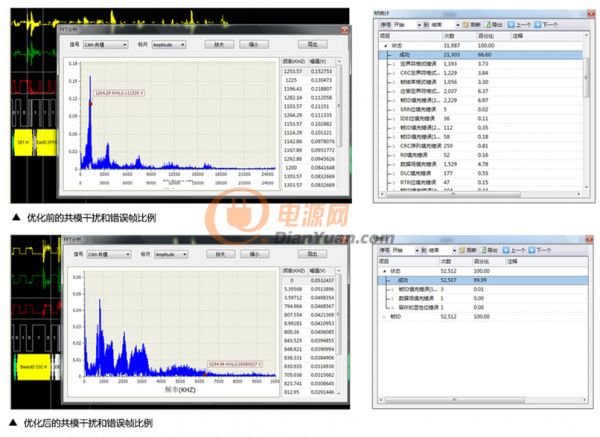The image size is (600, 437).
Task: Click the 次数 column header in the statistics window totaling 31,987
Action: [x=459, y=36]
